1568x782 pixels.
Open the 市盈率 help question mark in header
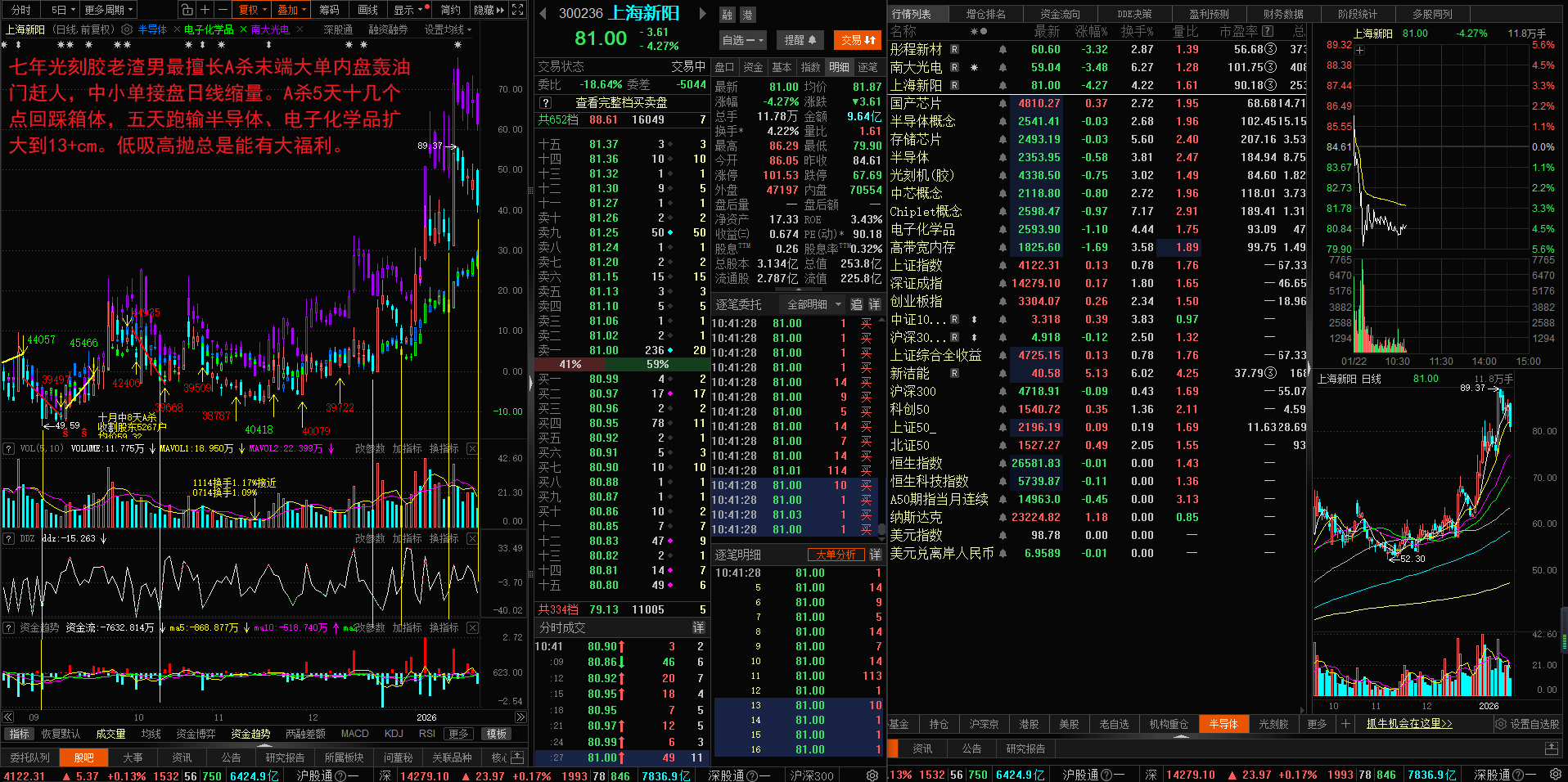1268,31
